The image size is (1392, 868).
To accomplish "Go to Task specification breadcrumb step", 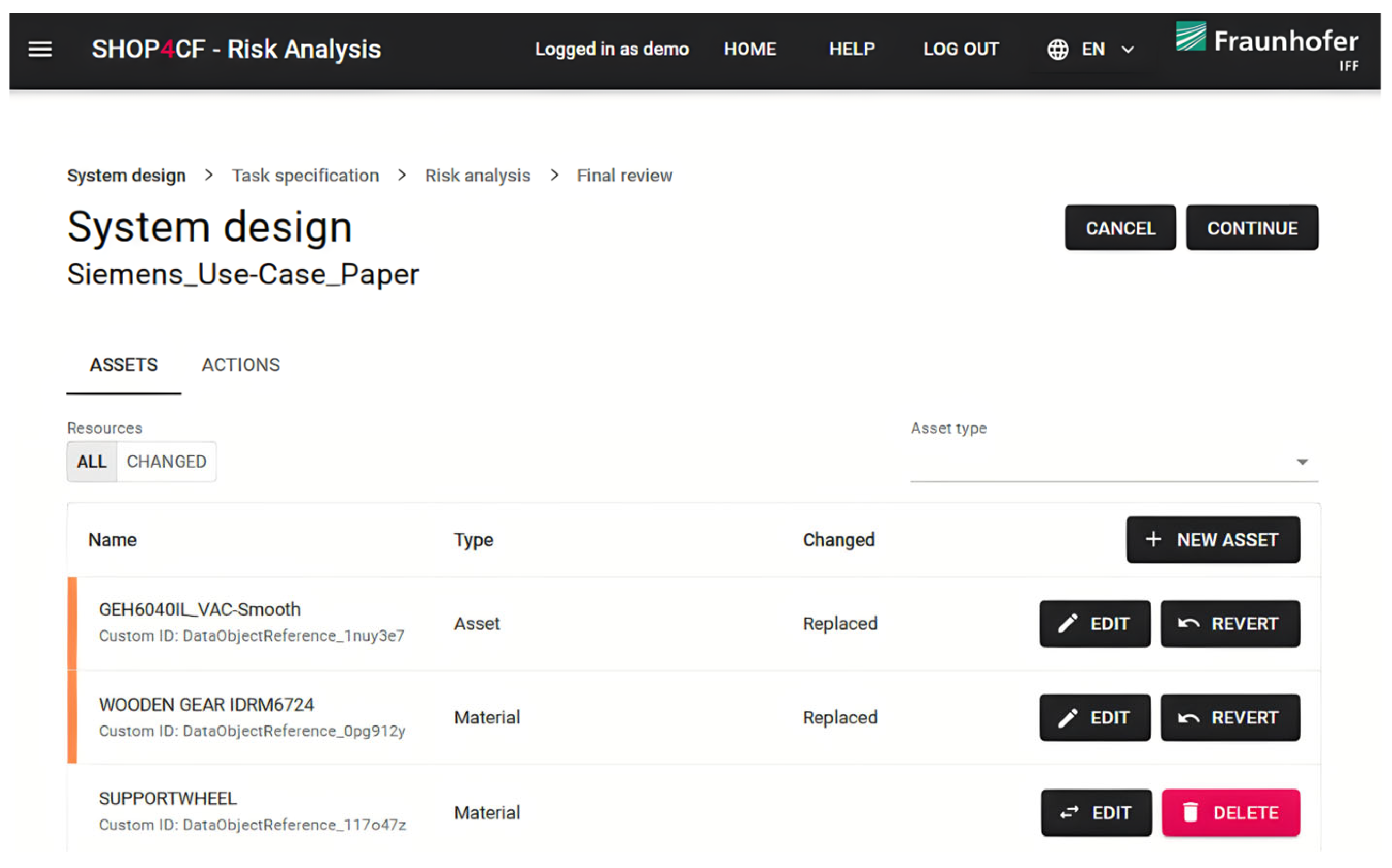I will [x=305, y=176].
